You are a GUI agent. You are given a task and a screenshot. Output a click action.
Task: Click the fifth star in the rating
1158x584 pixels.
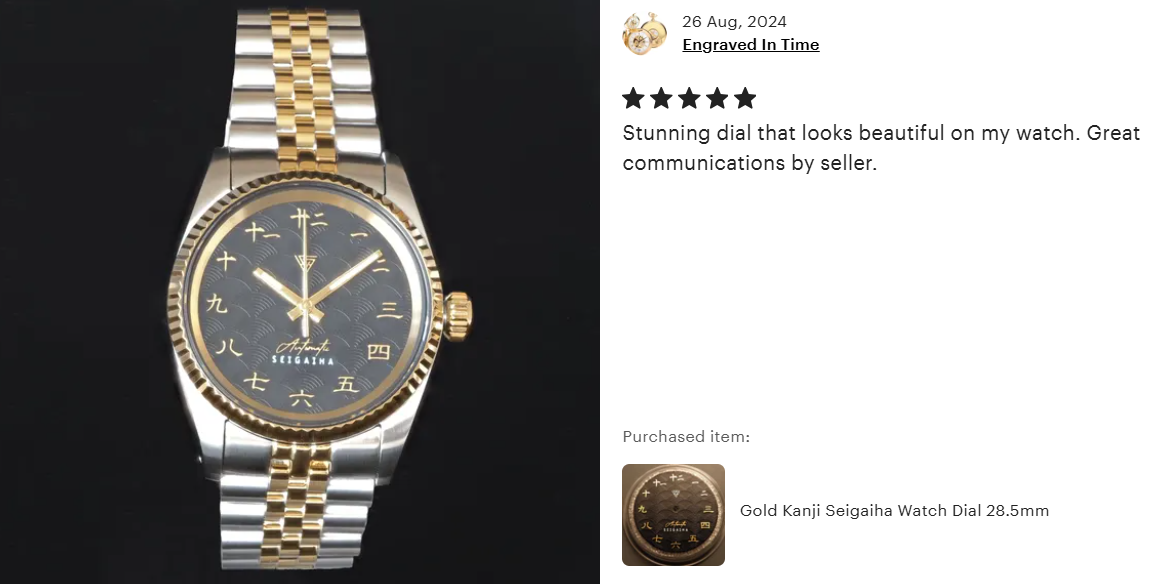[745, 97]
